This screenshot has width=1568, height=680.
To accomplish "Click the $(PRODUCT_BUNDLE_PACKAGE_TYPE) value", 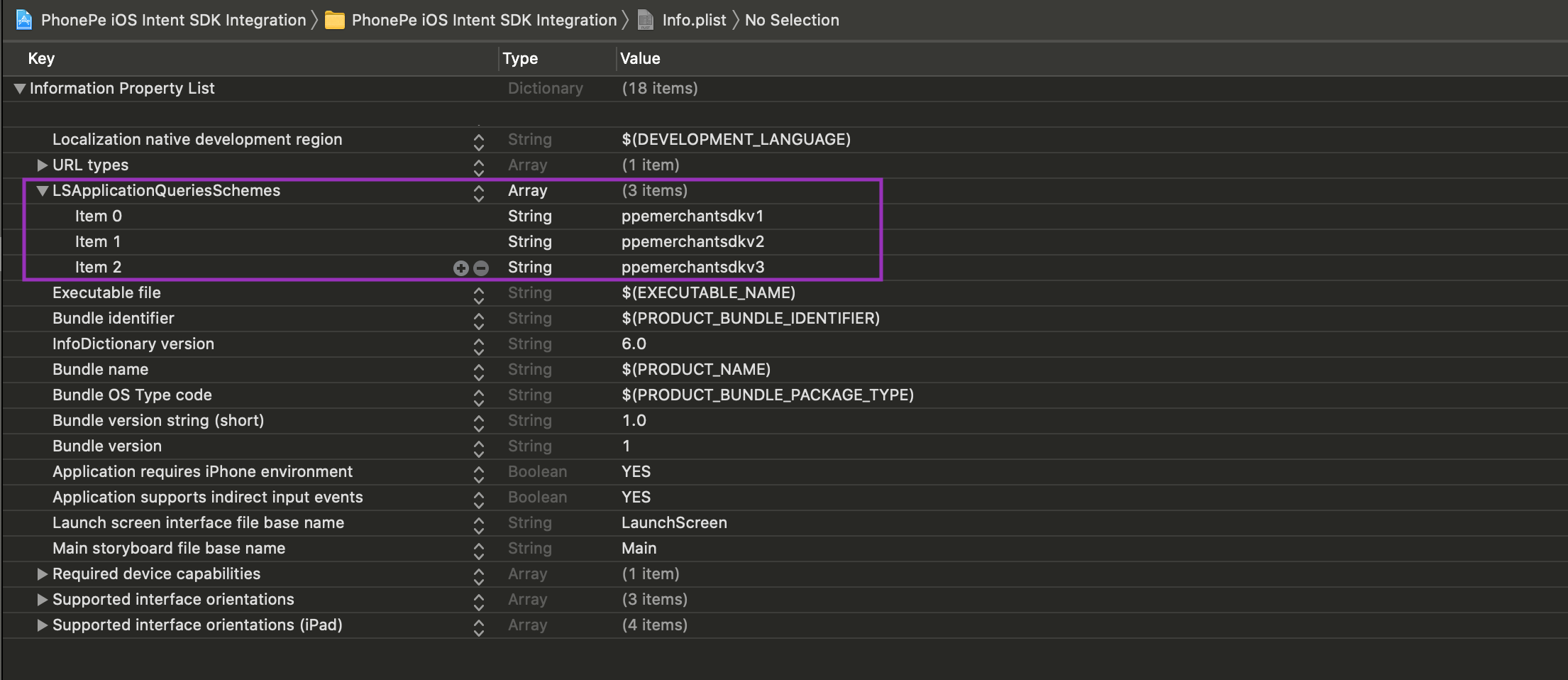I will pyautogui.click(x=768, y=395).
